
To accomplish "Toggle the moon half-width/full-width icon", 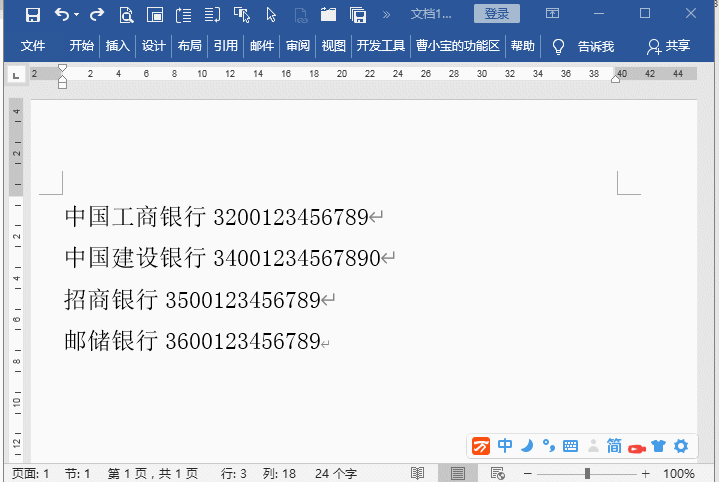I will click(x=527, y=445).
